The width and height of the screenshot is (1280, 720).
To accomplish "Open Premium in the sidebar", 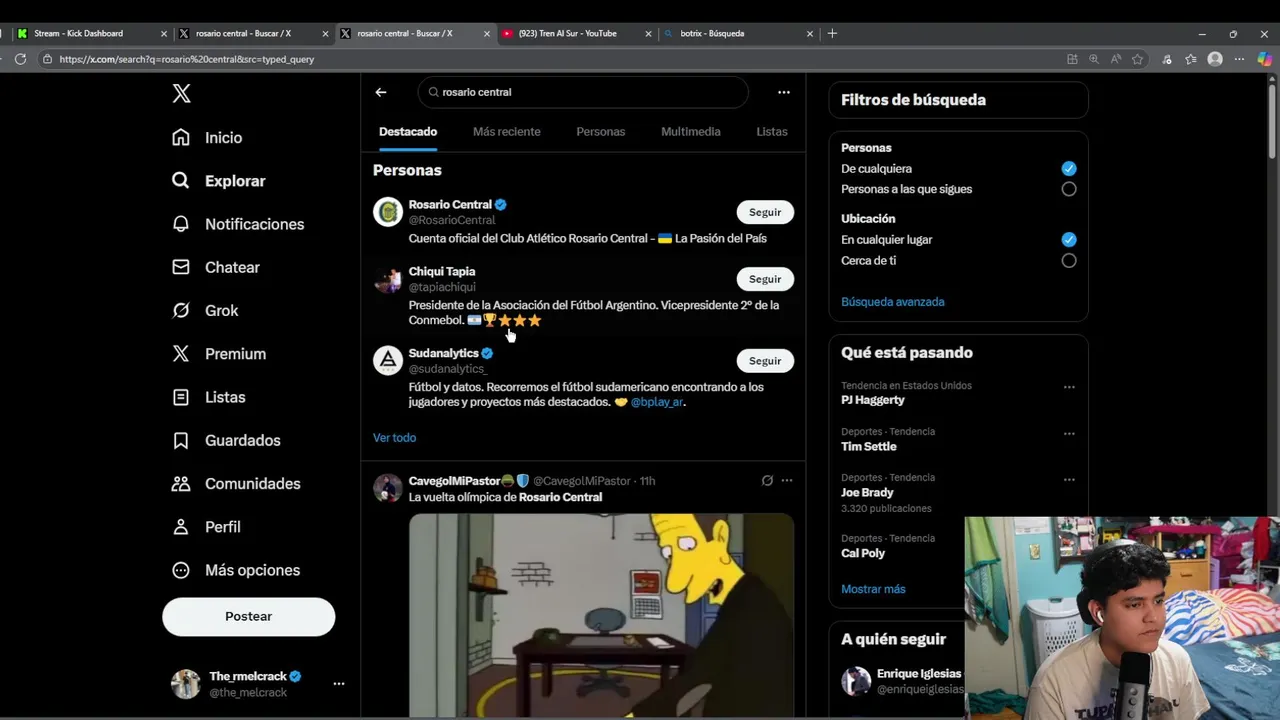I will 218,354.
